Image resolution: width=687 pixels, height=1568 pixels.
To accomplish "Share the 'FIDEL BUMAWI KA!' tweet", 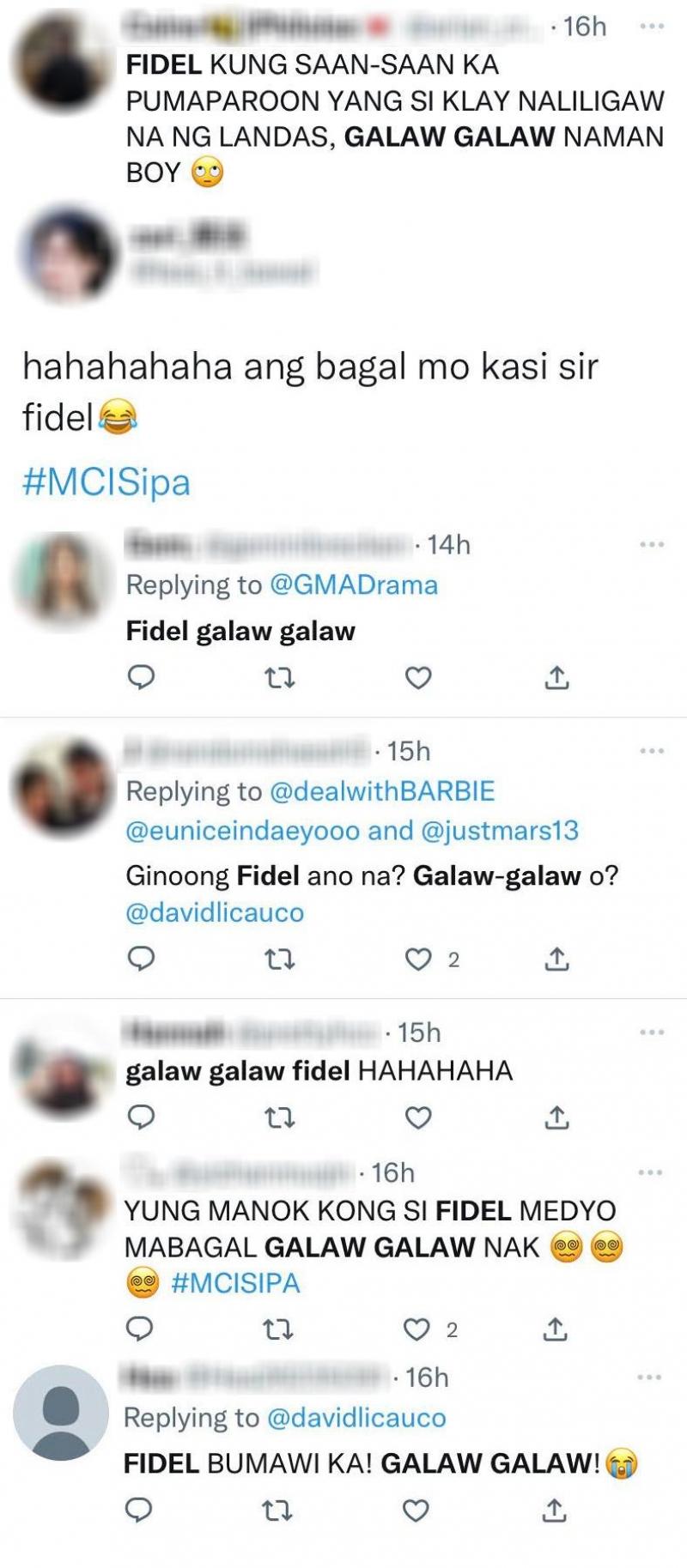I will [555, 1510].
